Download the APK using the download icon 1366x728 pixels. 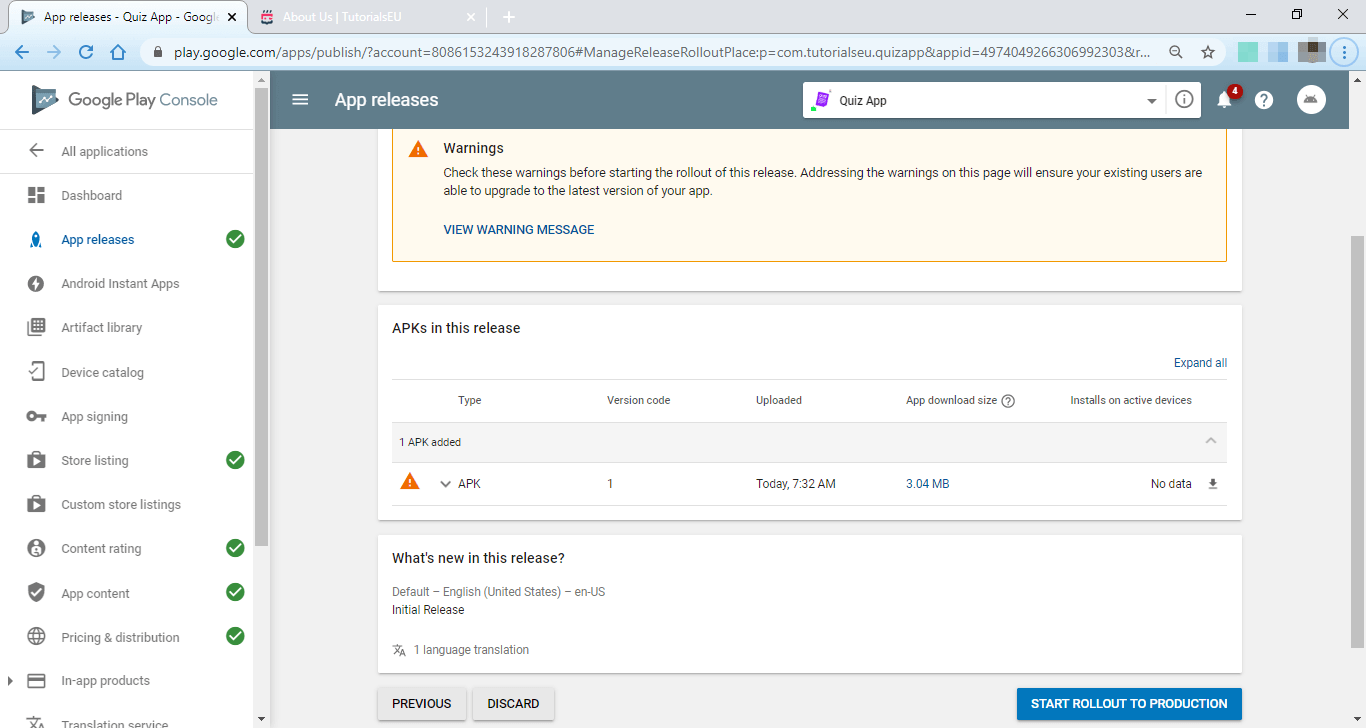tap(1213, 484)
